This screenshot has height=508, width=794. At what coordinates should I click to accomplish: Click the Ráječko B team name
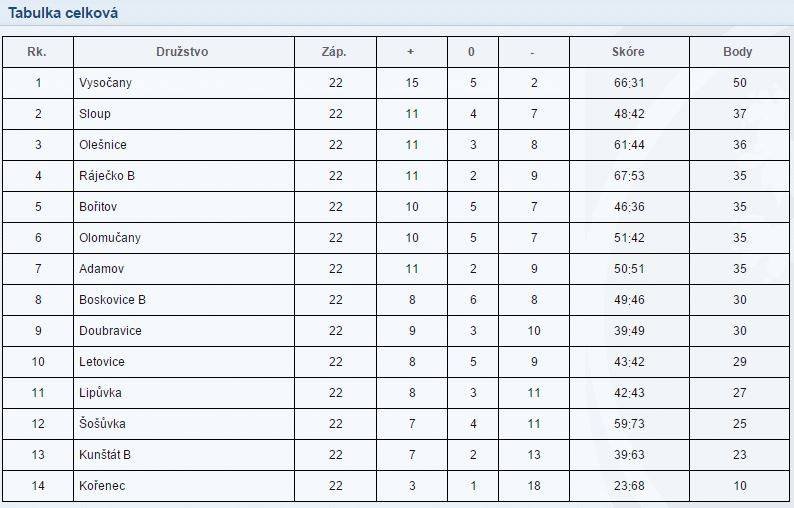point(107,176)
